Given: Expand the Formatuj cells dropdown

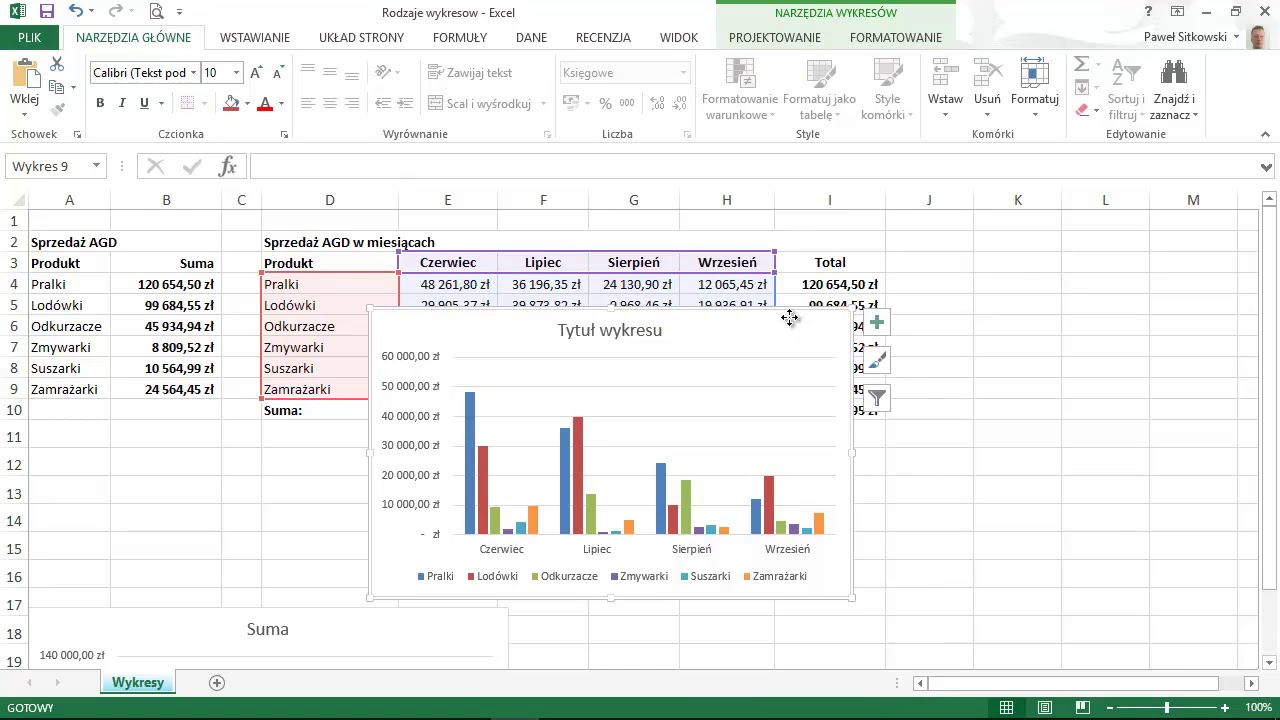Looking at the screenshot, I should [x=1035, y=115].
